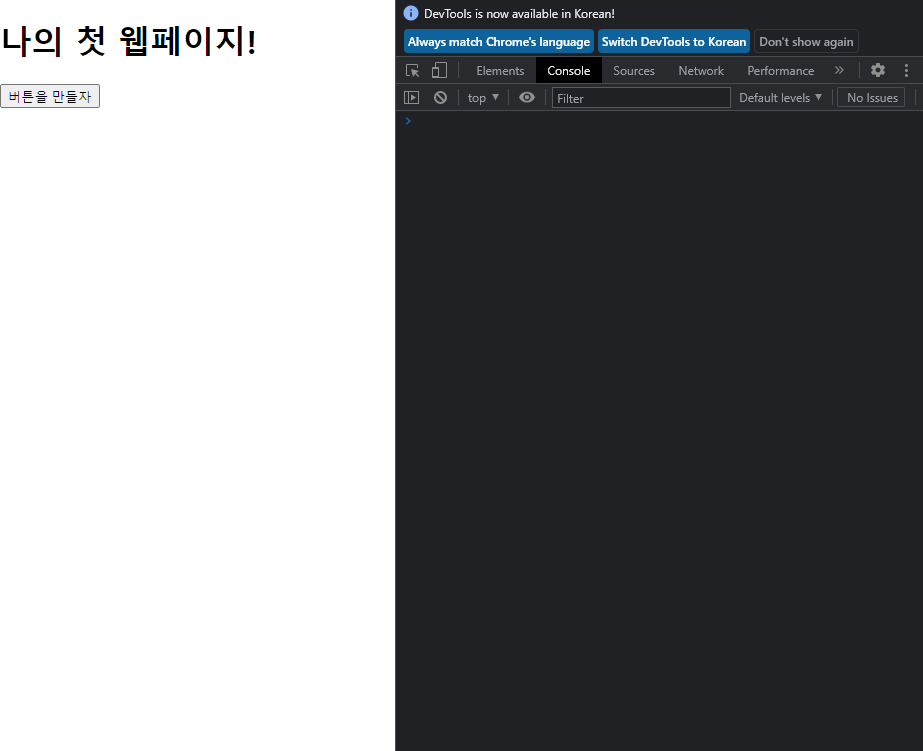This screenshot has height=751, width=923.
Task: Click the info icon in the notification bar
Action: [x=411, y=13]
